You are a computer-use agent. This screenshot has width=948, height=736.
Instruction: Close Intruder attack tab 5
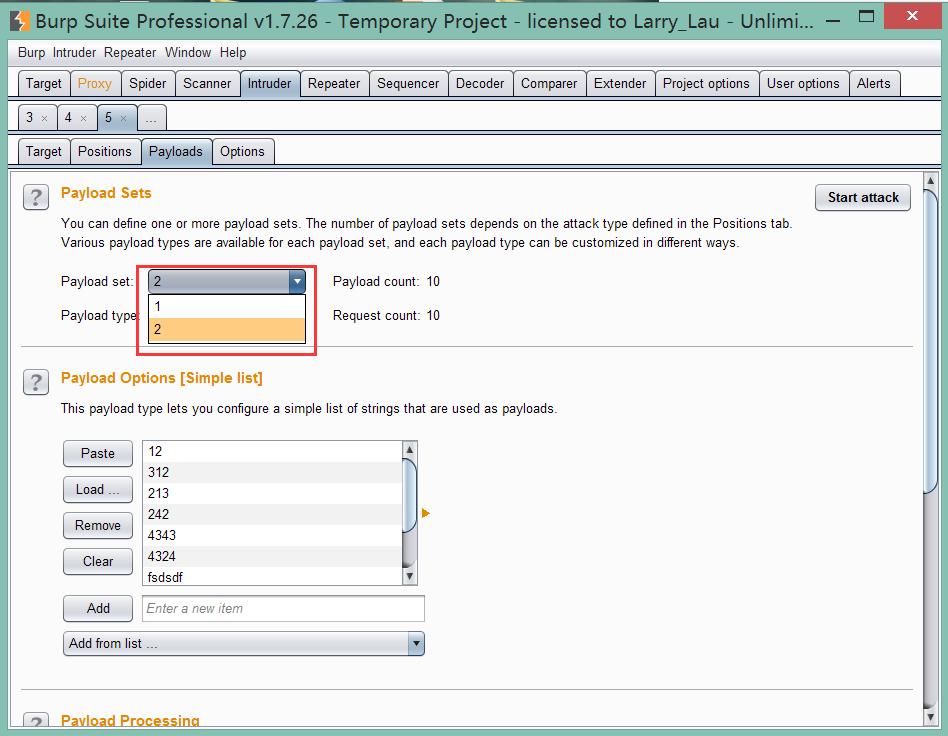[123, 119]
